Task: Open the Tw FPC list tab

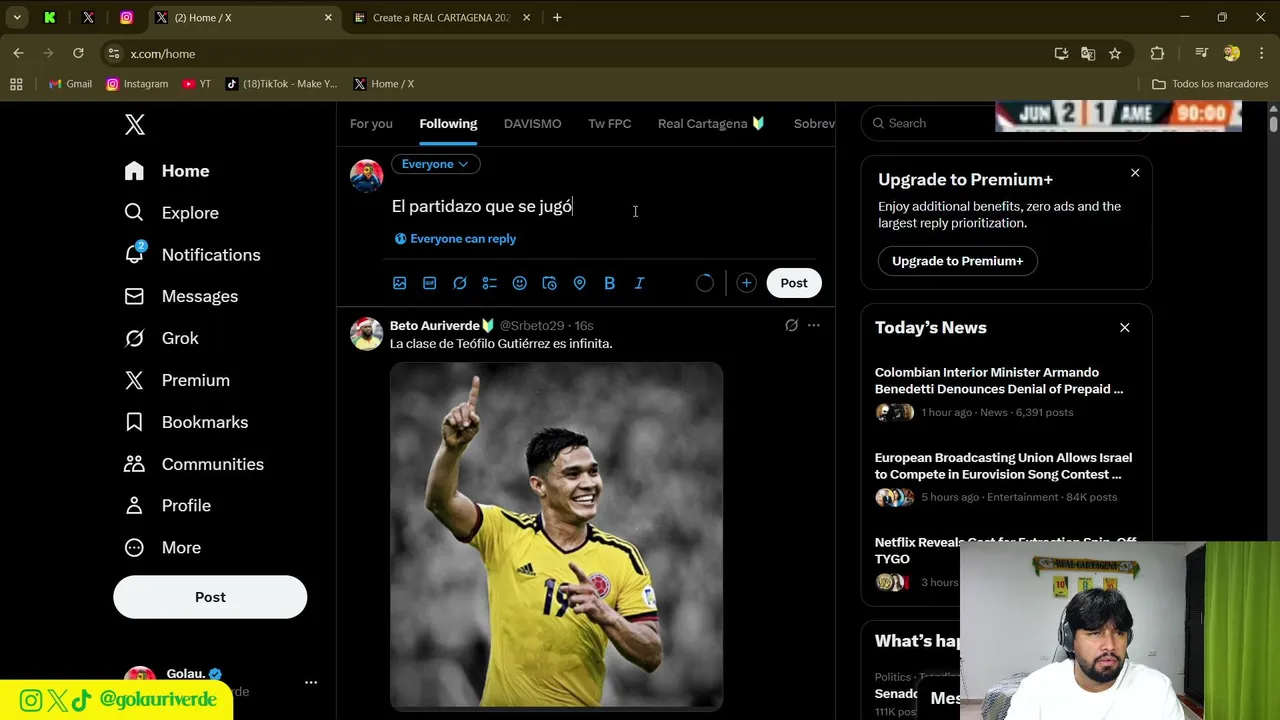Action: 610,124
